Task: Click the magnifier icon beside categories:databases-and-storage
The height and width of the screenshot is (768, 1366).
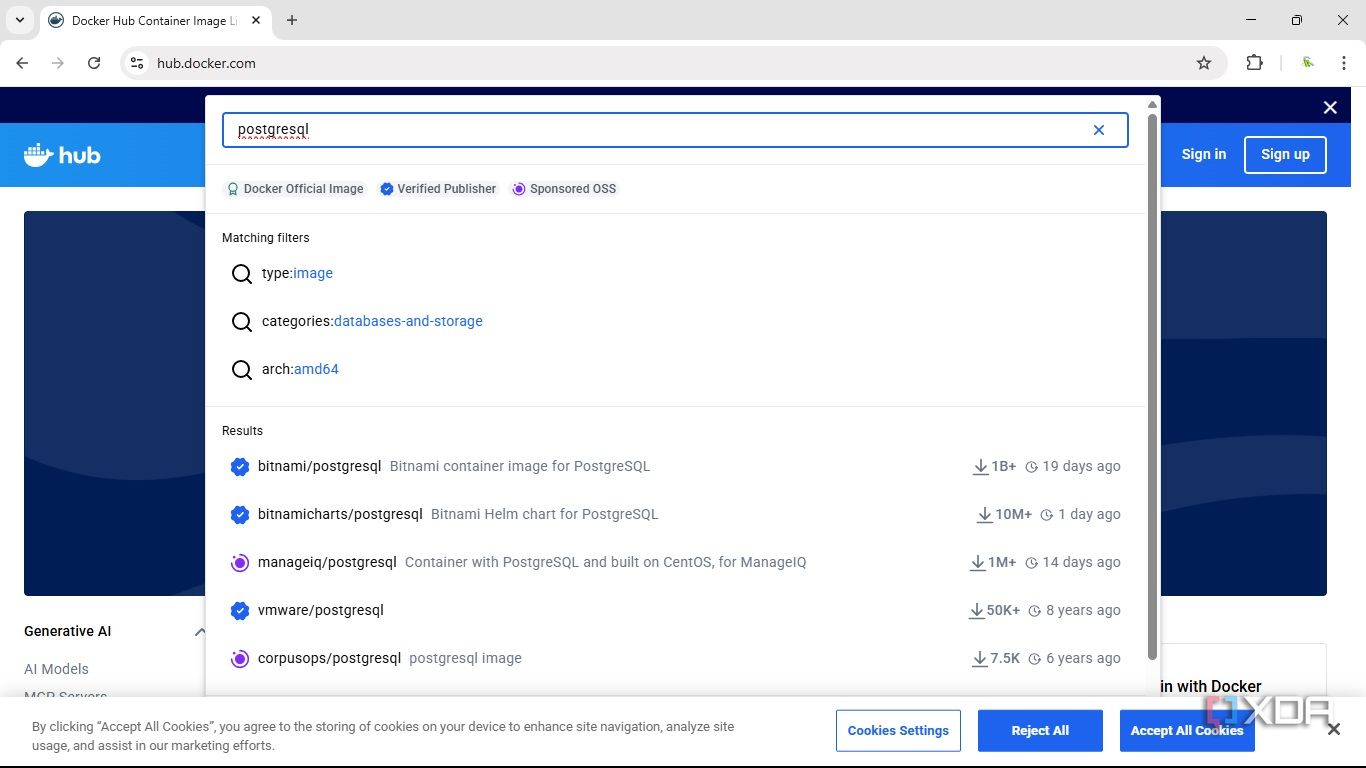Action: [242, 322]
